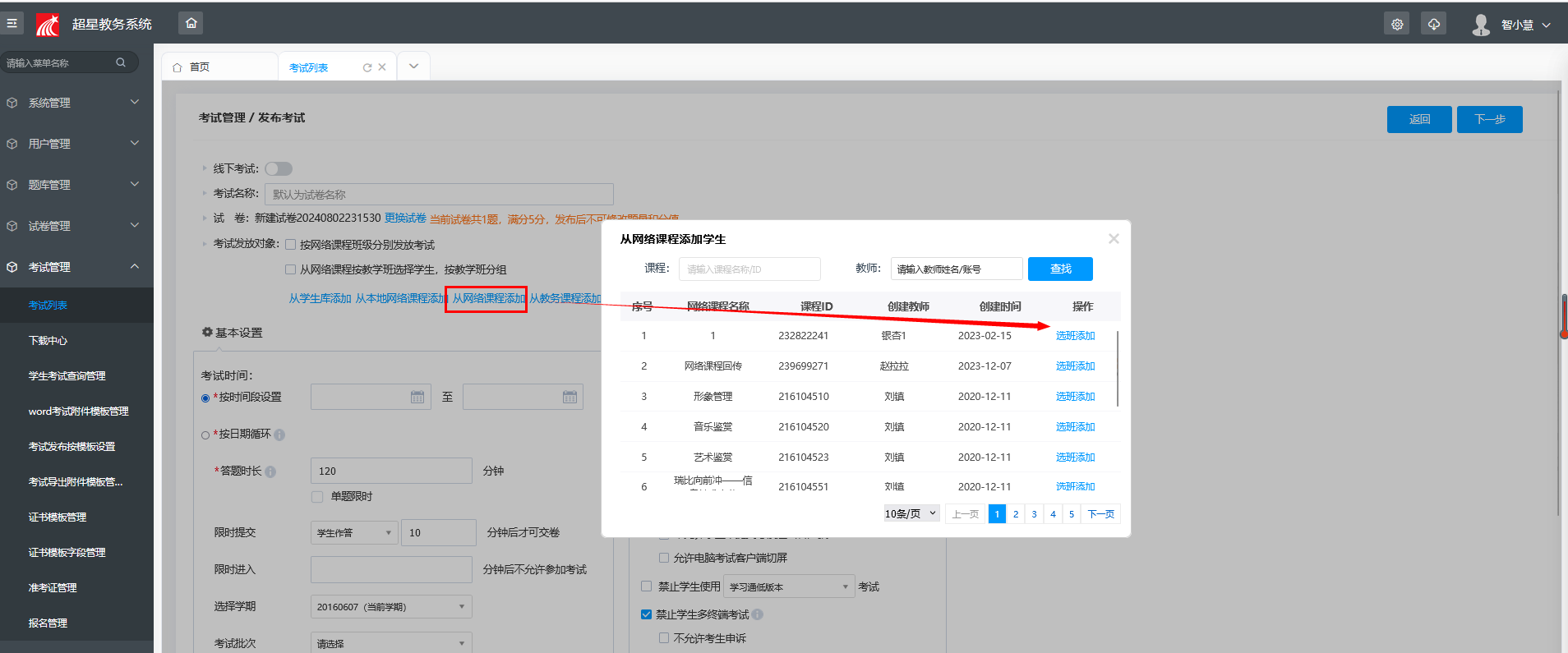Expand the 选择学期 dropdown
This screenshot has width=1568, height=653.
pyautogui.click(x=390, y=607)
